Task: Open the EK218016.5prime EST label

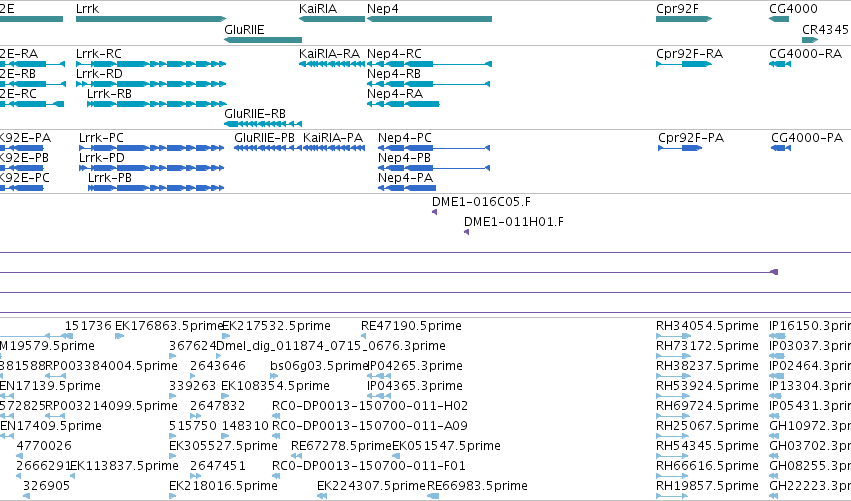Action: pyautogui.click(x=223, y=486)
